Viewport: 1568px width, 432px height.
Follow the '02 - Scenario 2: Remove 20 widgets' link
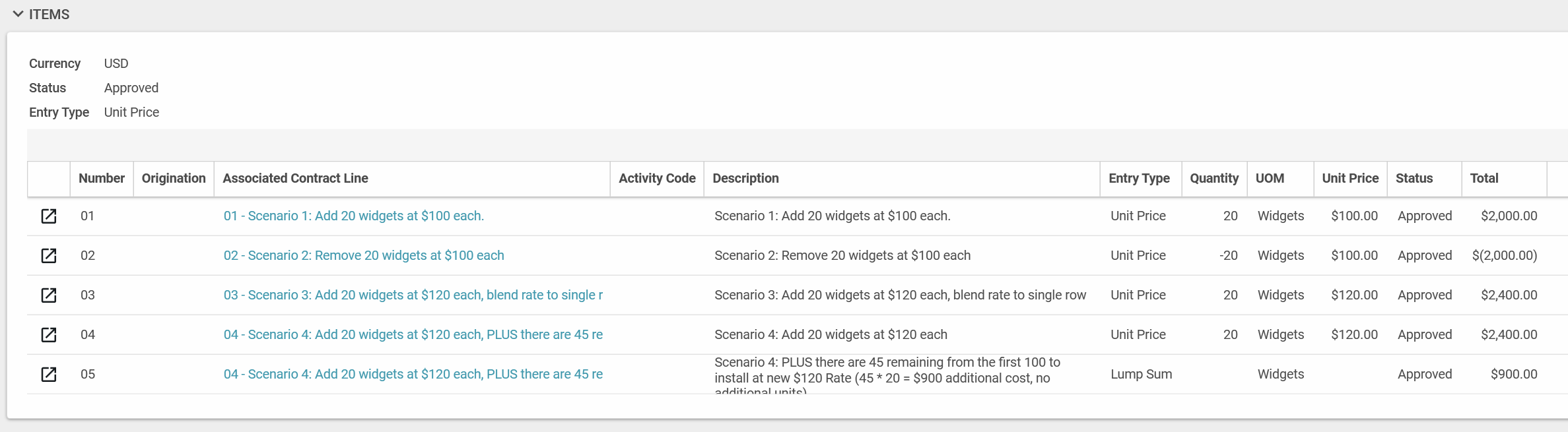(x=363, y=256)
